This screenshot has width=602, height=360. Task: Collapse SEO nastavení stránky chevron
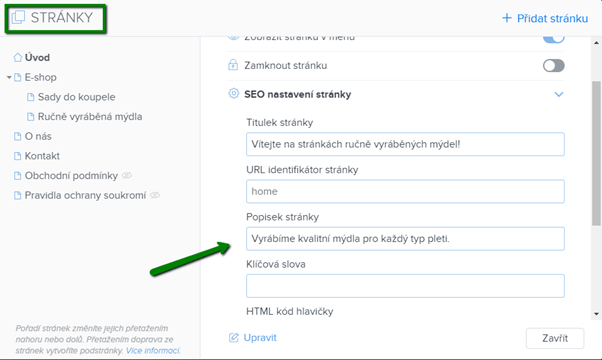(x=559, y=94)
